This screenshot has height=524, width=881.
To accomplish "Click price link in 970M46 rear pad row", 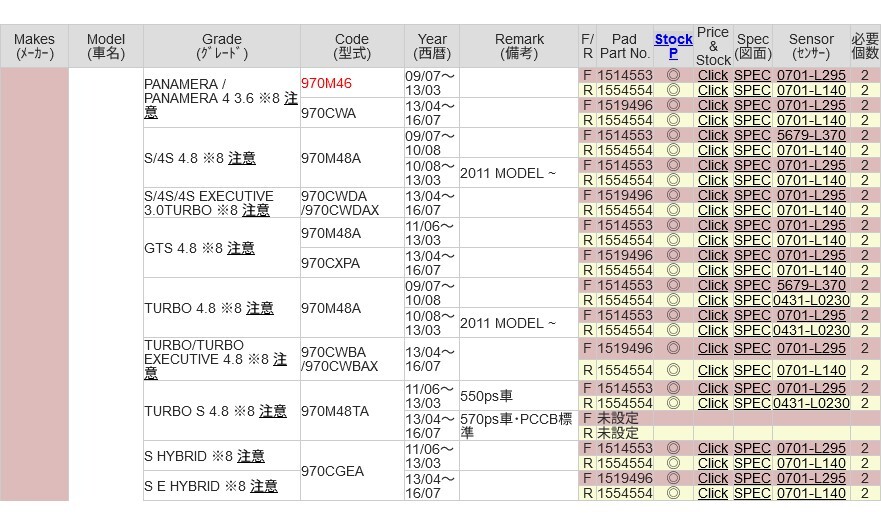I will 712,90.
